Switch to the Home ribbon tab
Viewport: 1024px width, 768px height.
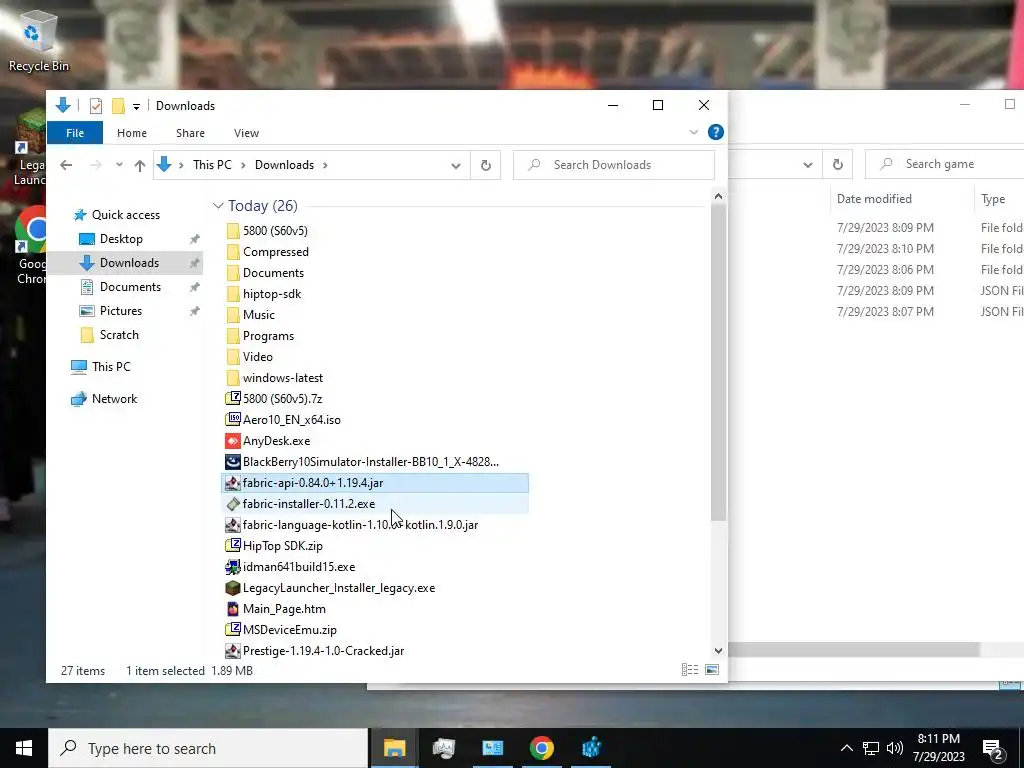pos(131,133)
